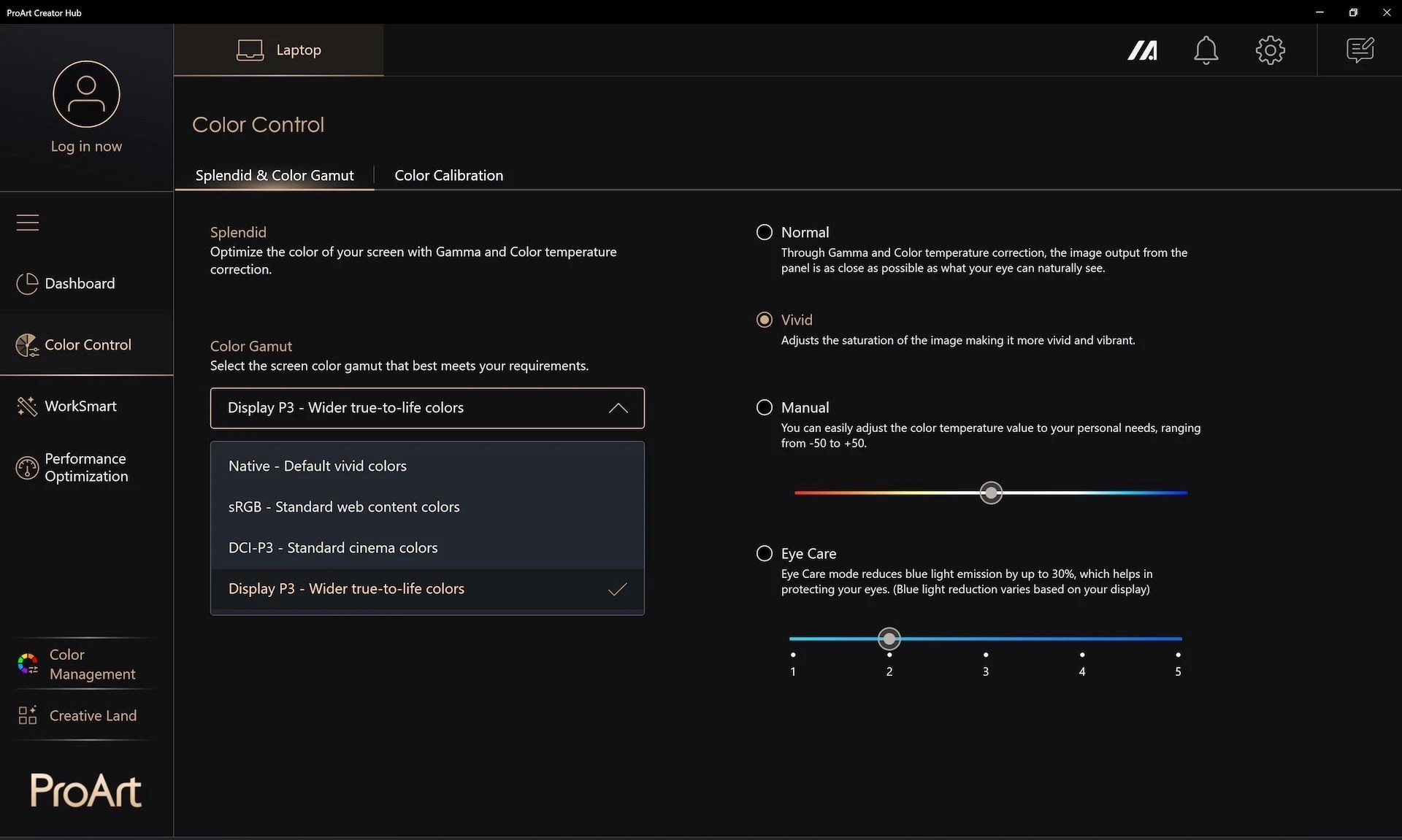Open WorkSmart from the sidebar
The image size is (1402, 840).
[x=80, y=406]
